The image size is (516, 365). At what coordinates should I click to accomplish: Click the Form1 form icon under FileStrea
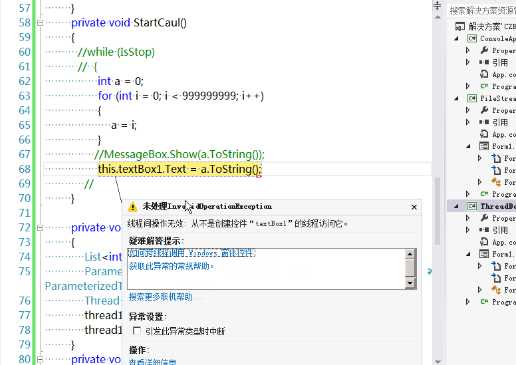click(484, 146)
